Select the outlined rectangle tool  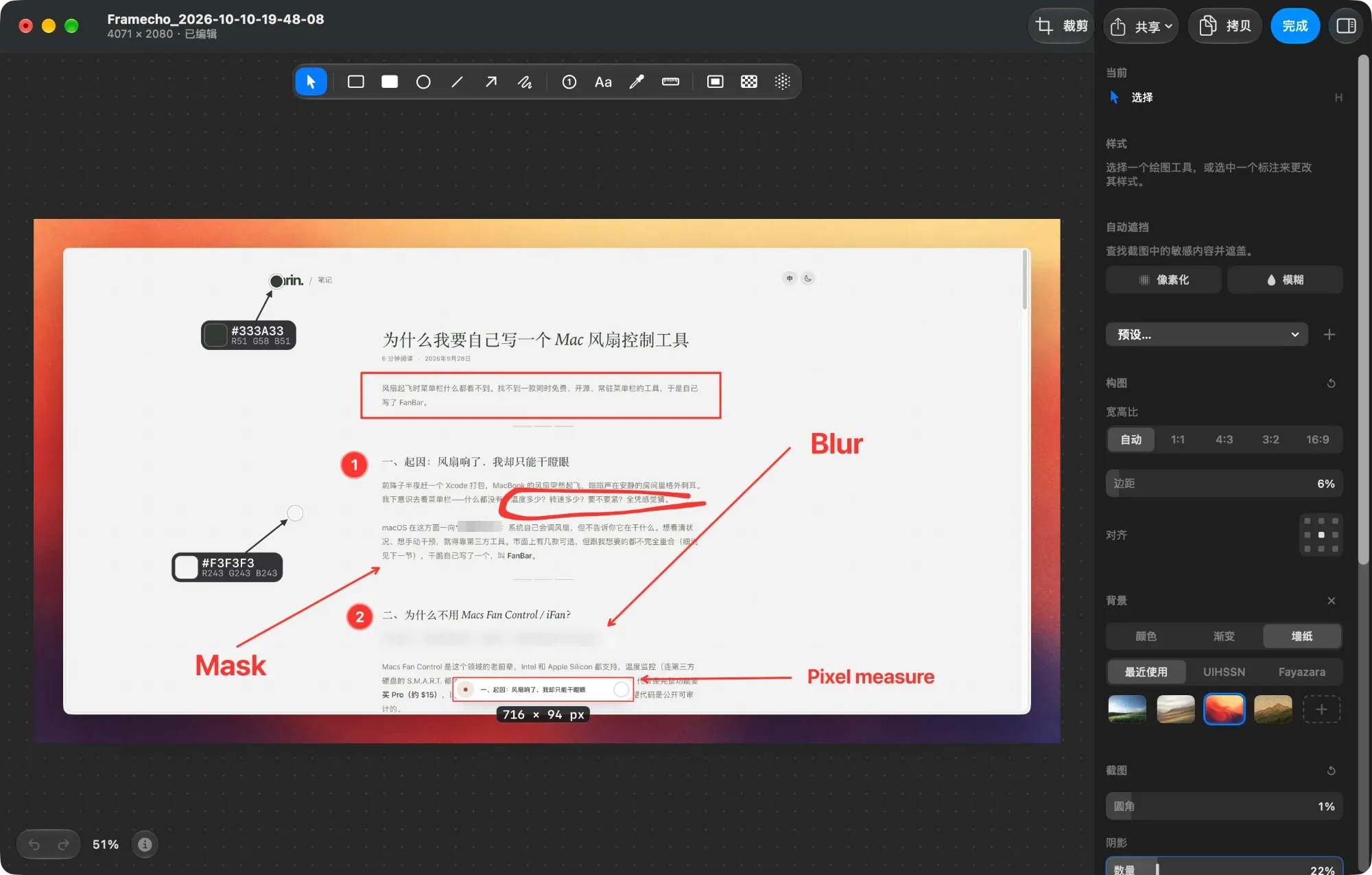point(355,82)
